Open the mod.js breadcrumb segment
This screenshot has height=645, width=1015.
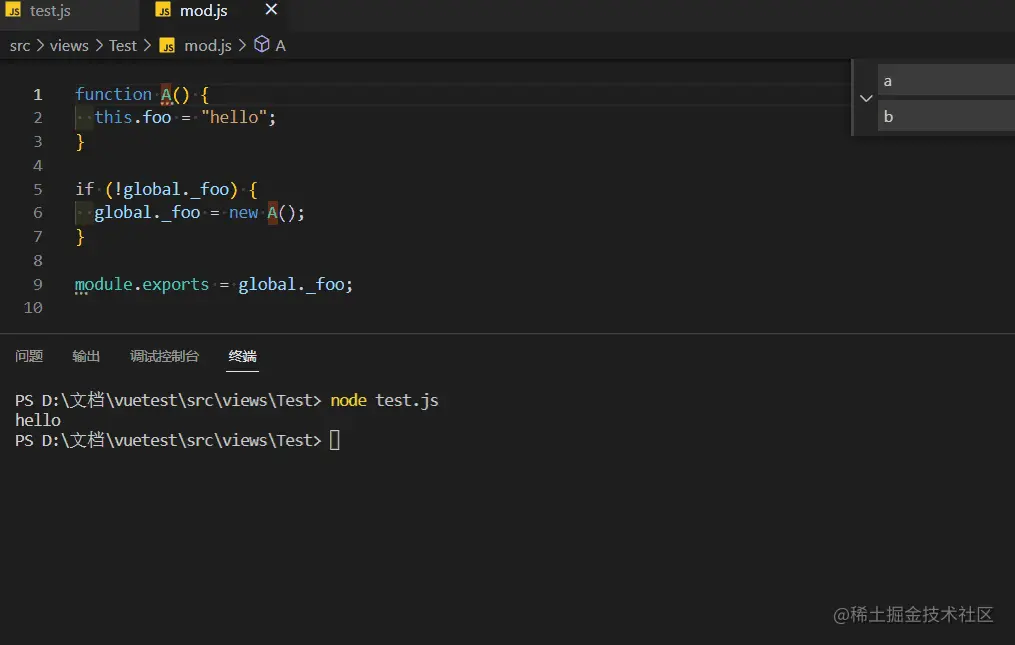click(x=208, y=46)
